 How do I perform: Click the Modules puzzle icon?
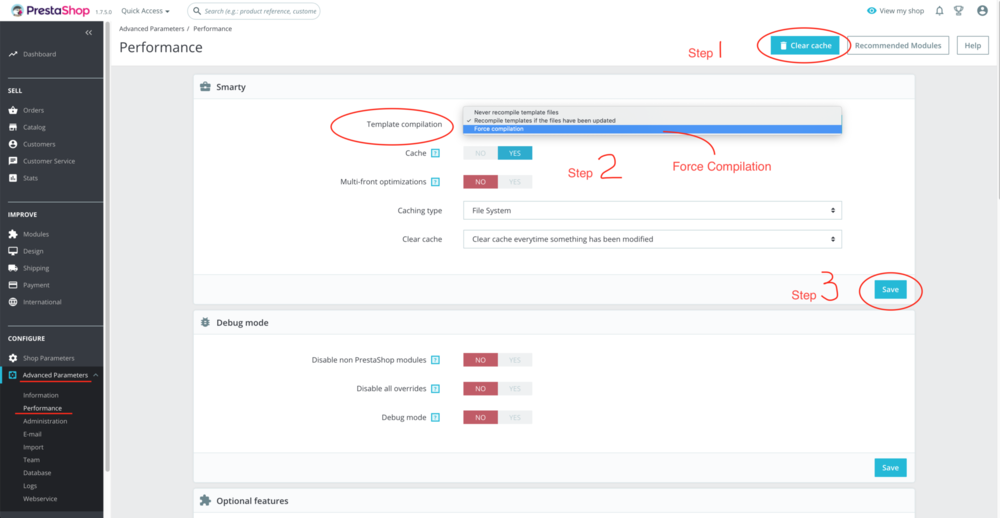pos(13,234)
